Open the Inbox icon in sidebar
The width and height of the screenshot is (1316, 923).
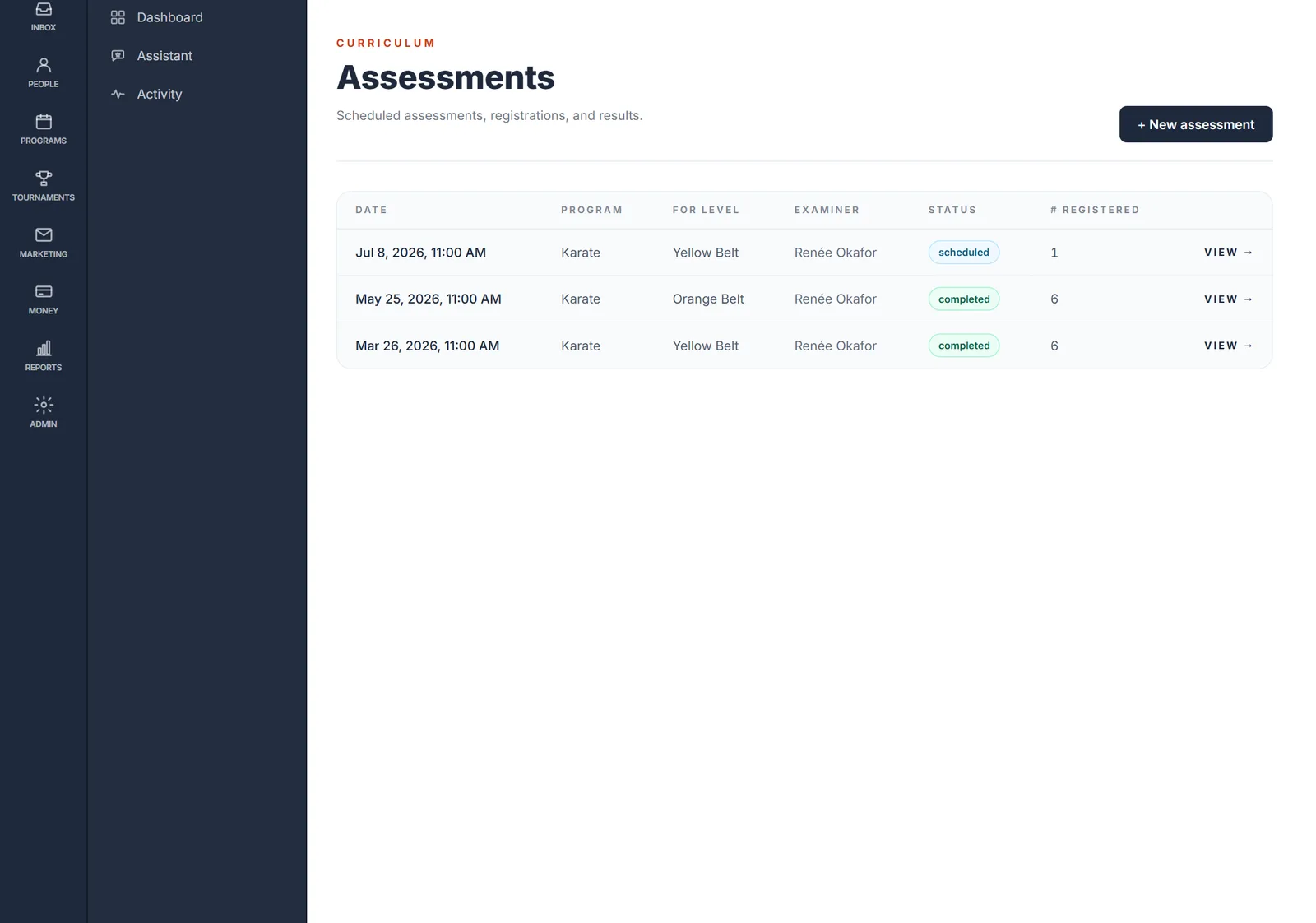tap(44, 10)
